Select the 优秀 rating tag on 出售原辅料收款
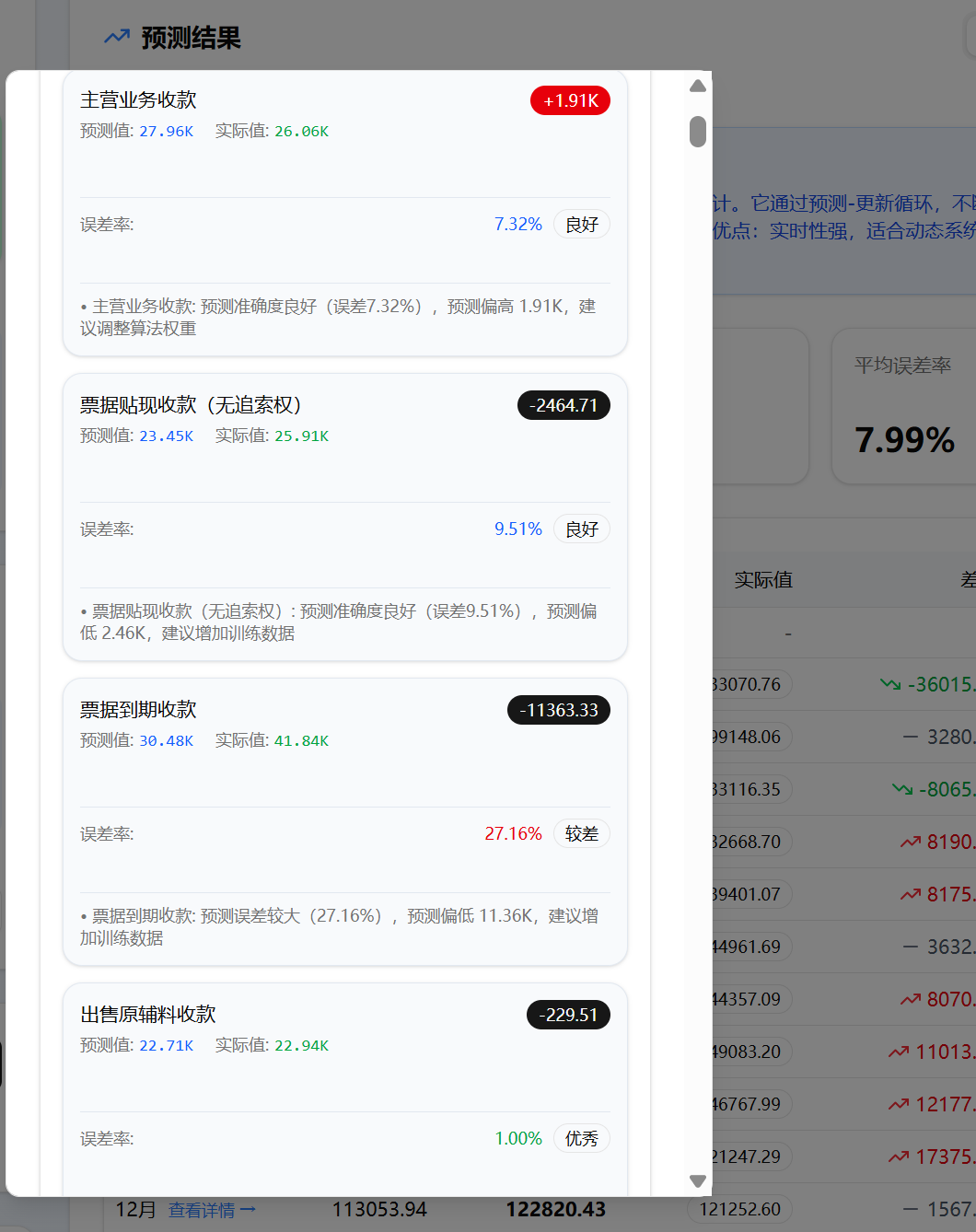The image size is (976, 1232). pos(581,1138)
